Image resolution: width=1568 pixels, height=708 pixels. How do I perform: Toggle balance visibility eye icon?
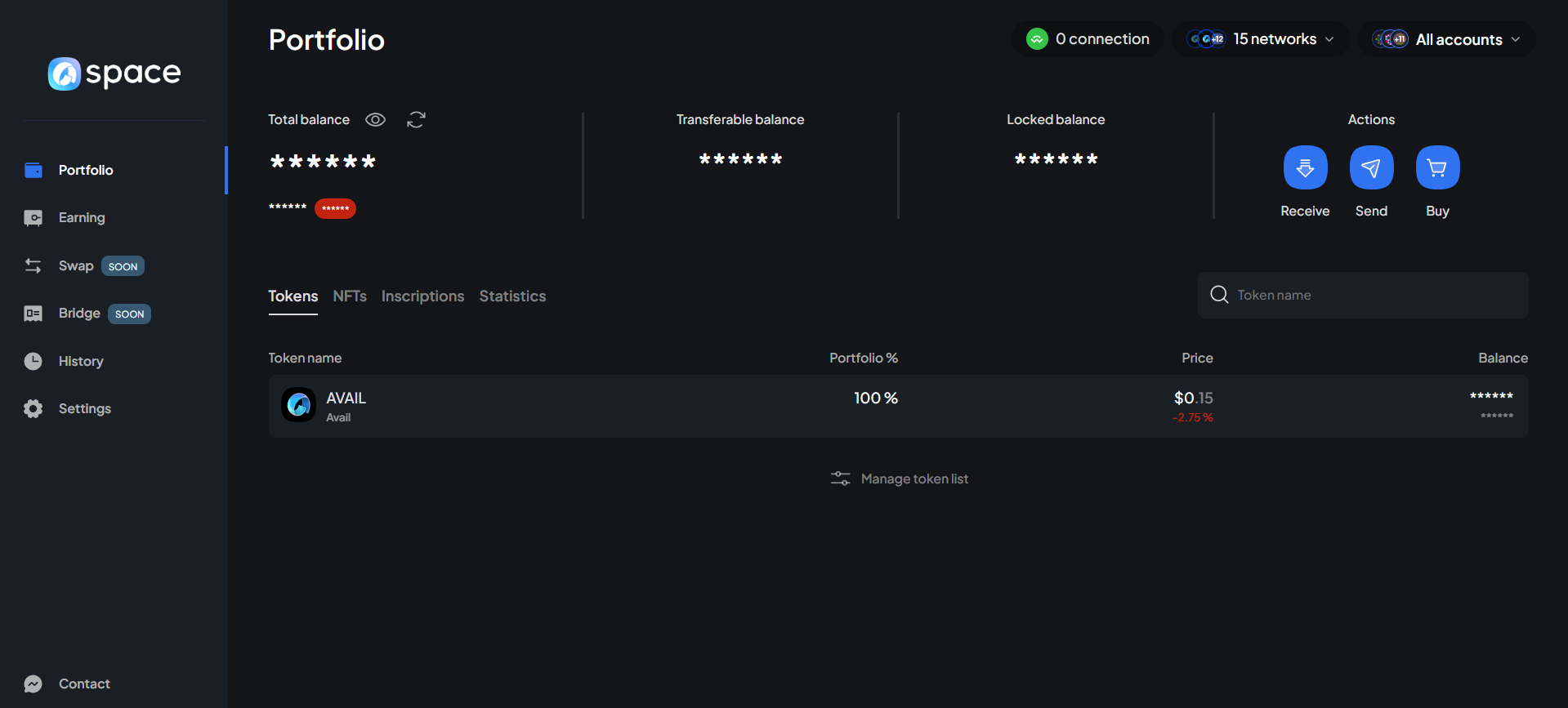click(375, 120)
